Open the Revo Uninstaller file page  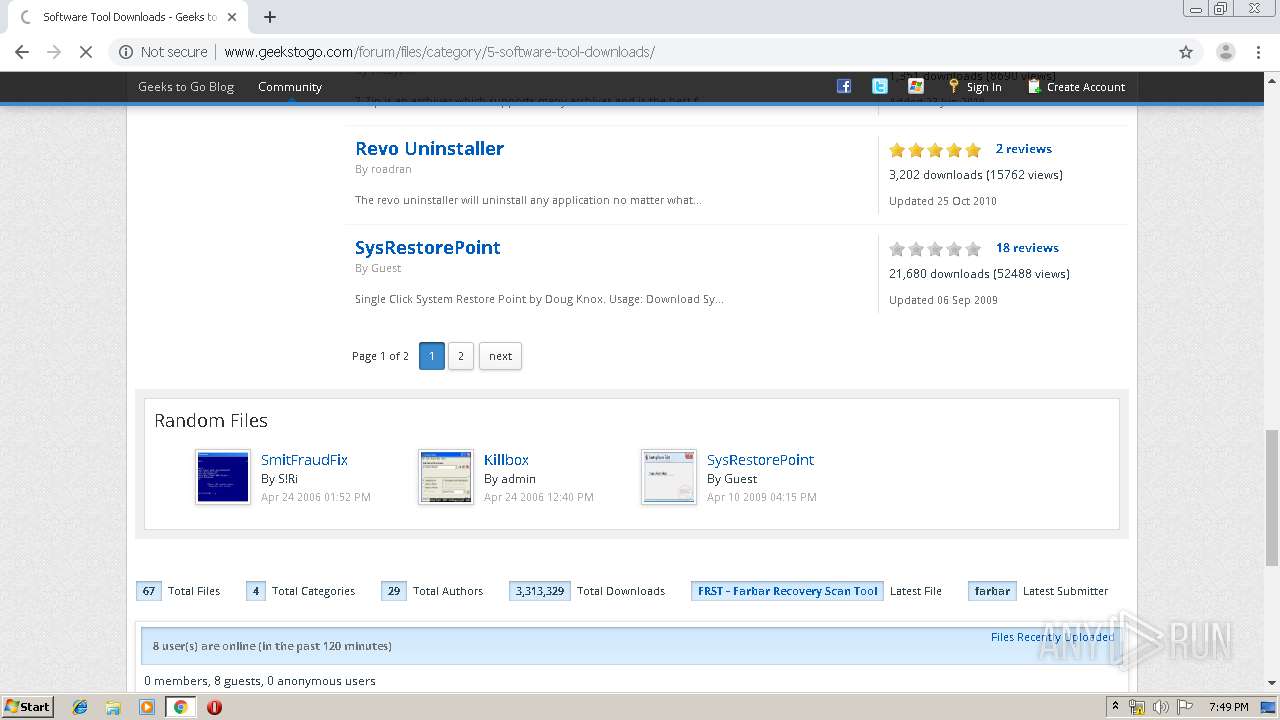pyautogui.click(x=429, y=148)
